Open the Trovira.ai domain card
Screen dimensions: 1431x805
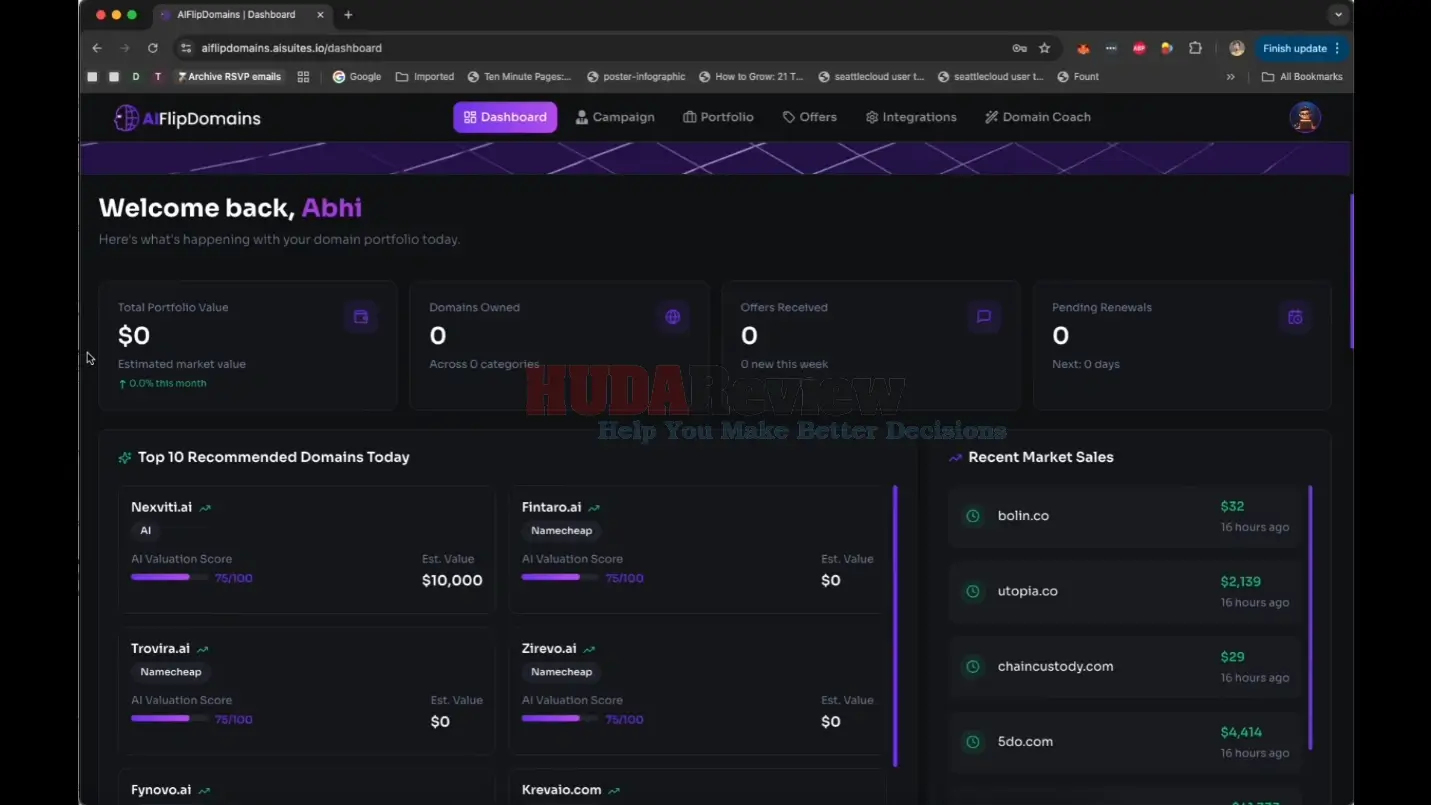click(x=306, y=690)
